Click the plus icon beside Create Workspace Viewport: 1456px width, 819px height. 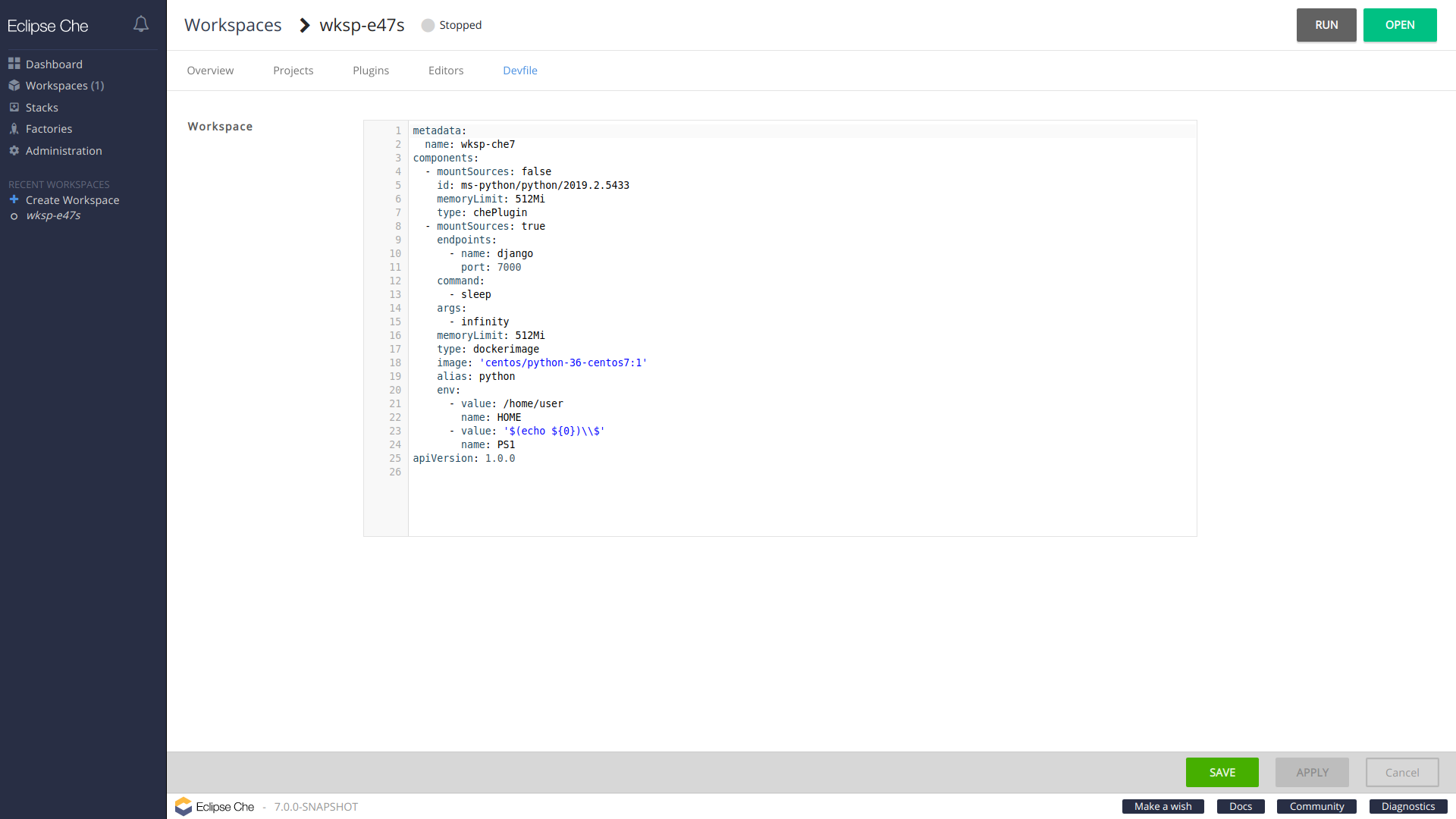pyautogui.click(x=14, y=199)
